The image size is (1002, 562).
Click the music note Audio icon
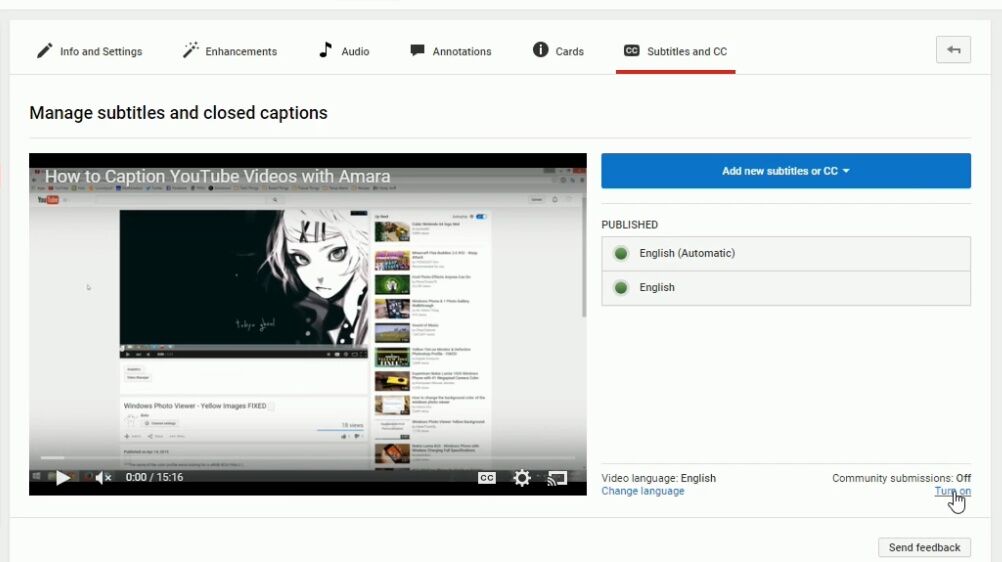click(325, 50)
